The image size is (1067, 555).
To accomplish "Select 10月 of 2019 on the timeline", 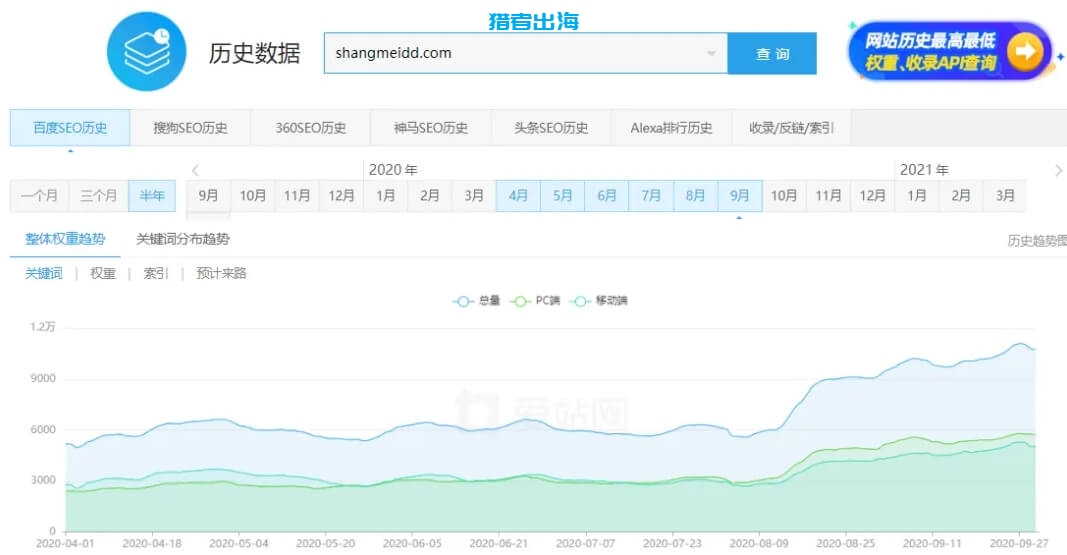I will click(252, 196).
